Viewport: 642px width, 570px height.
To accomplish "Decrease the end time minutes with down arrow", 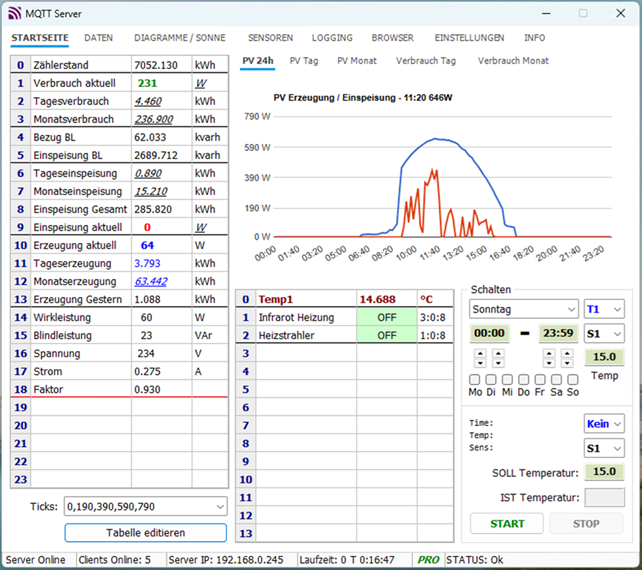I will pyautogui.click(x=569, y=363).
